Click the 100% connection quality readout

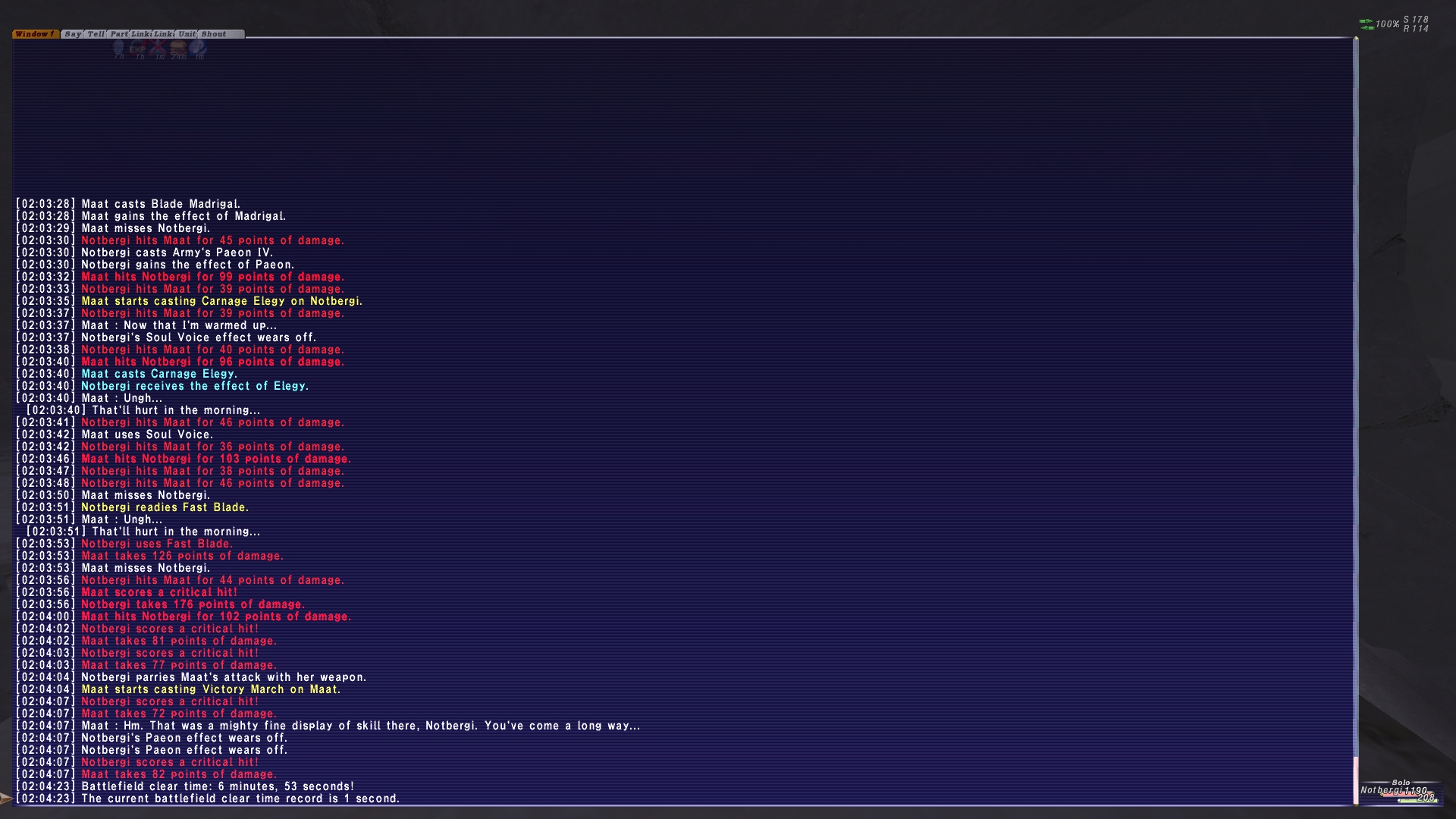(1388, 24)
